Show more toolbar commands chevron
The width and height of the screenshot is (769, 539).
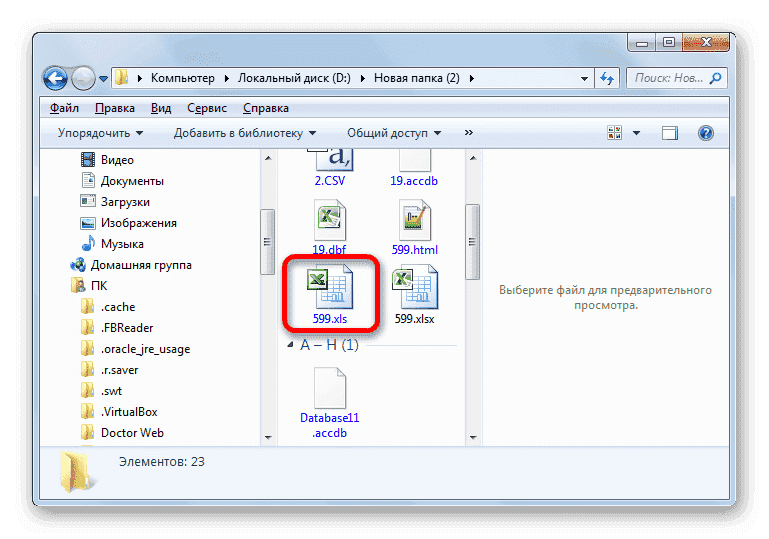click(x=469, y=132)
